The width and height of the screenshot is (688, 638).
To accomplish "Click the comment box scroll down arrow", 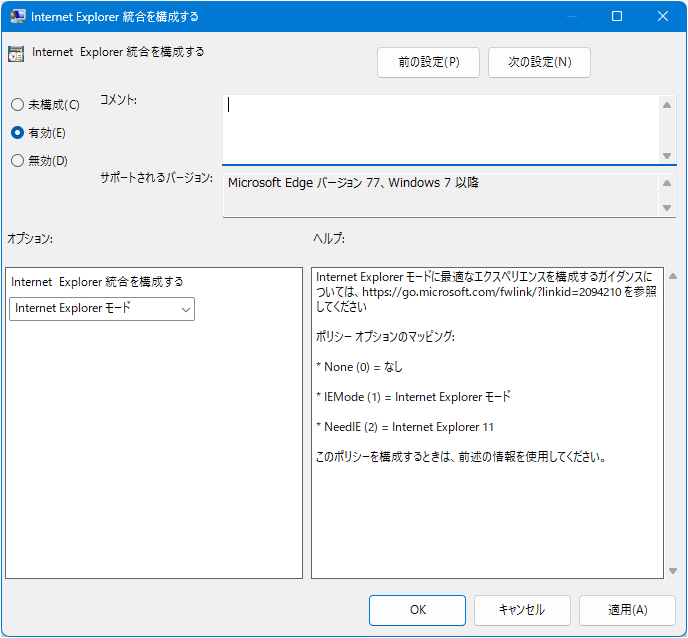I will (667, 155).
